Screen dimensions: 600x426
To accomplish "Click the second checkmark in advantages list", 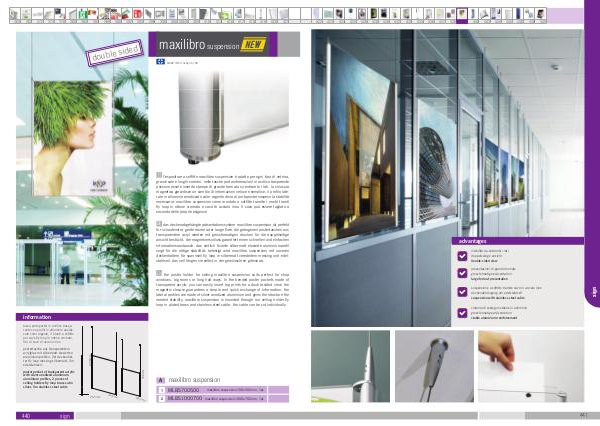I will click(462, 273).
